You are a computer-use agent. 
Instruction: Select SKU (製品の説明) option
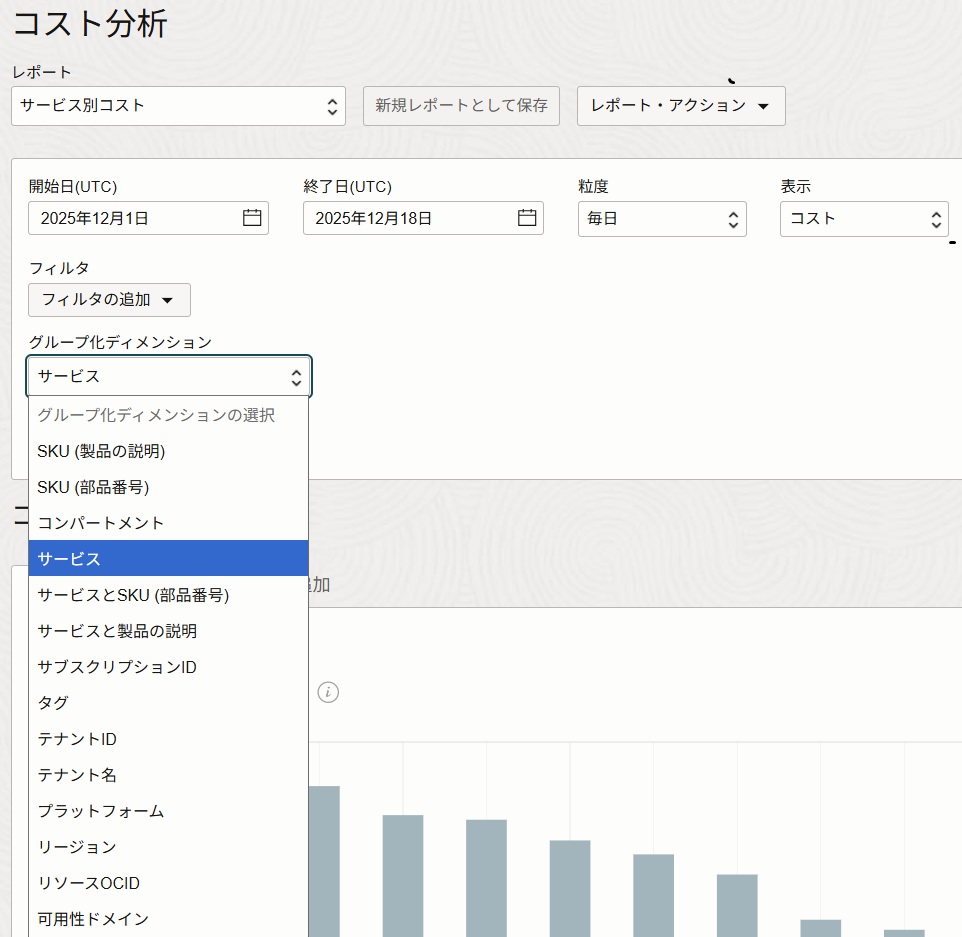101,451
